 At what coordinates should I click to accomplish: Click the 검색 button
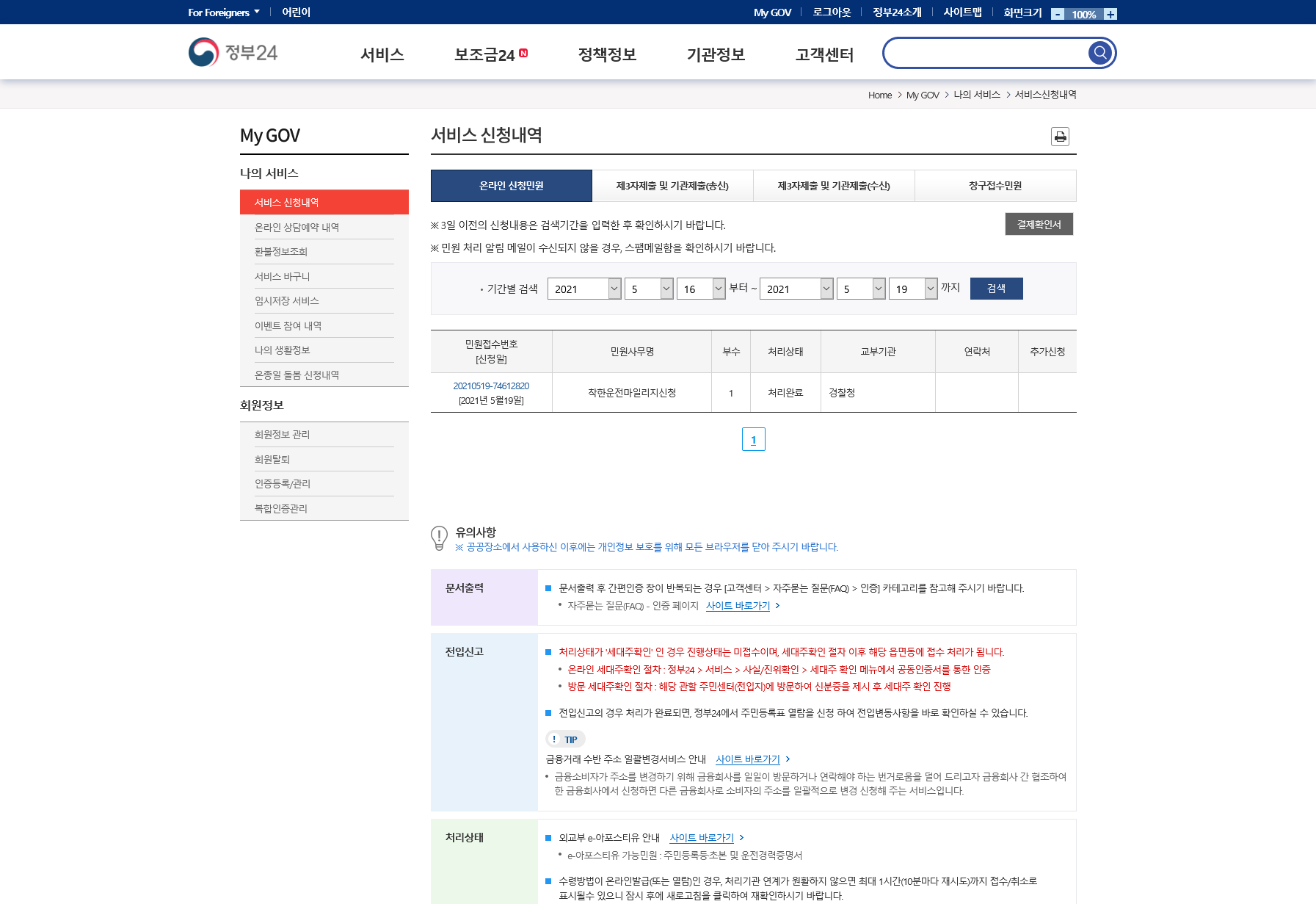click(996, 289)
